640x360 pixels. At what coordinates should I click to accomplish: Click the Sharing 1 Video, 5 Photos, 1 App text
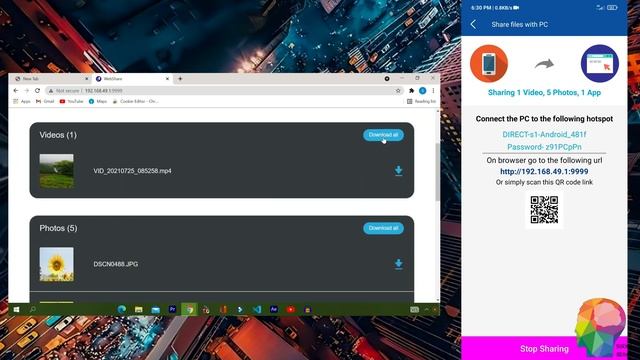pyautogui.click(x=544, y=93)
